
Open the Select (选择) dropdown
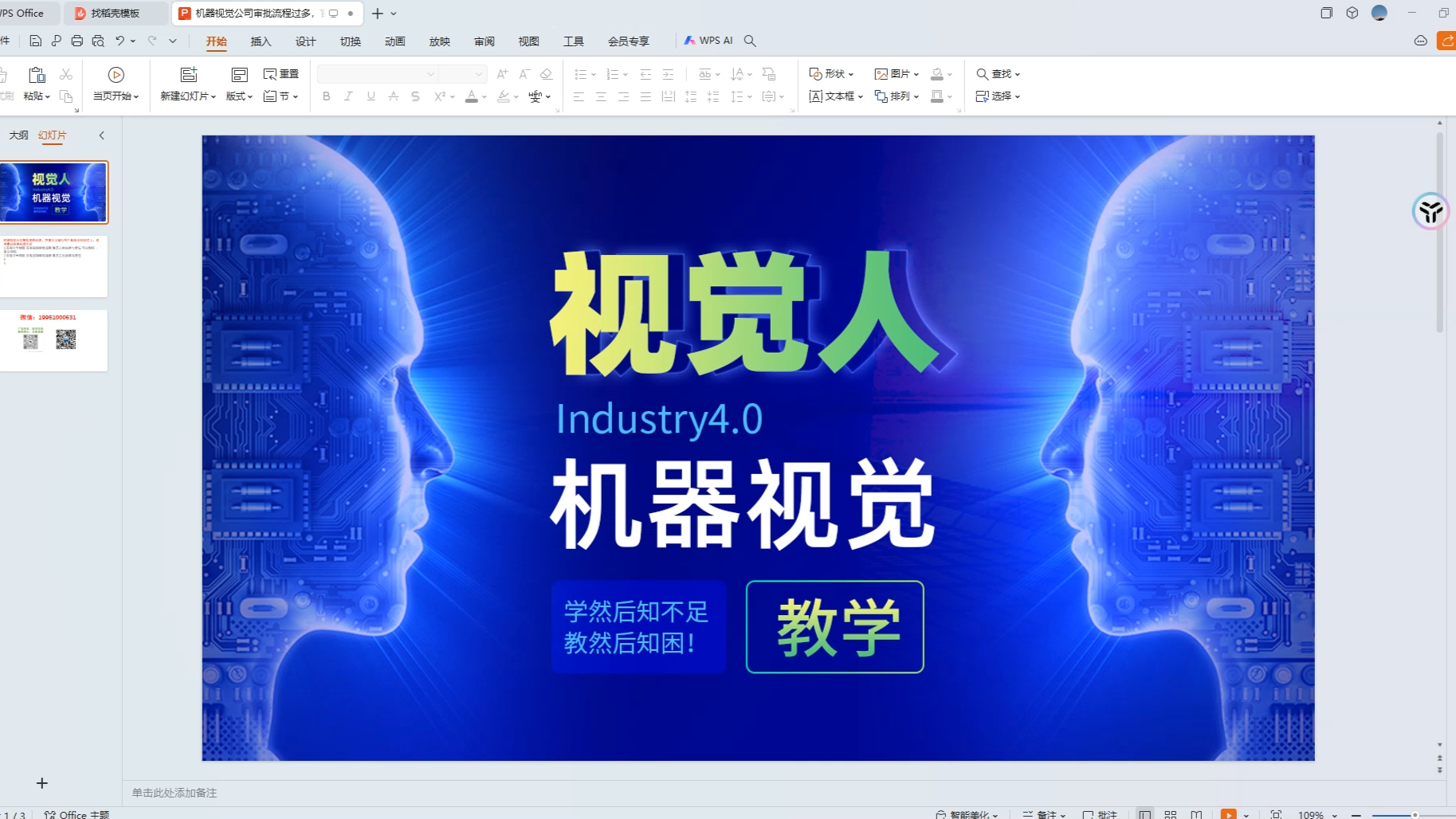[x=999, y=96]
